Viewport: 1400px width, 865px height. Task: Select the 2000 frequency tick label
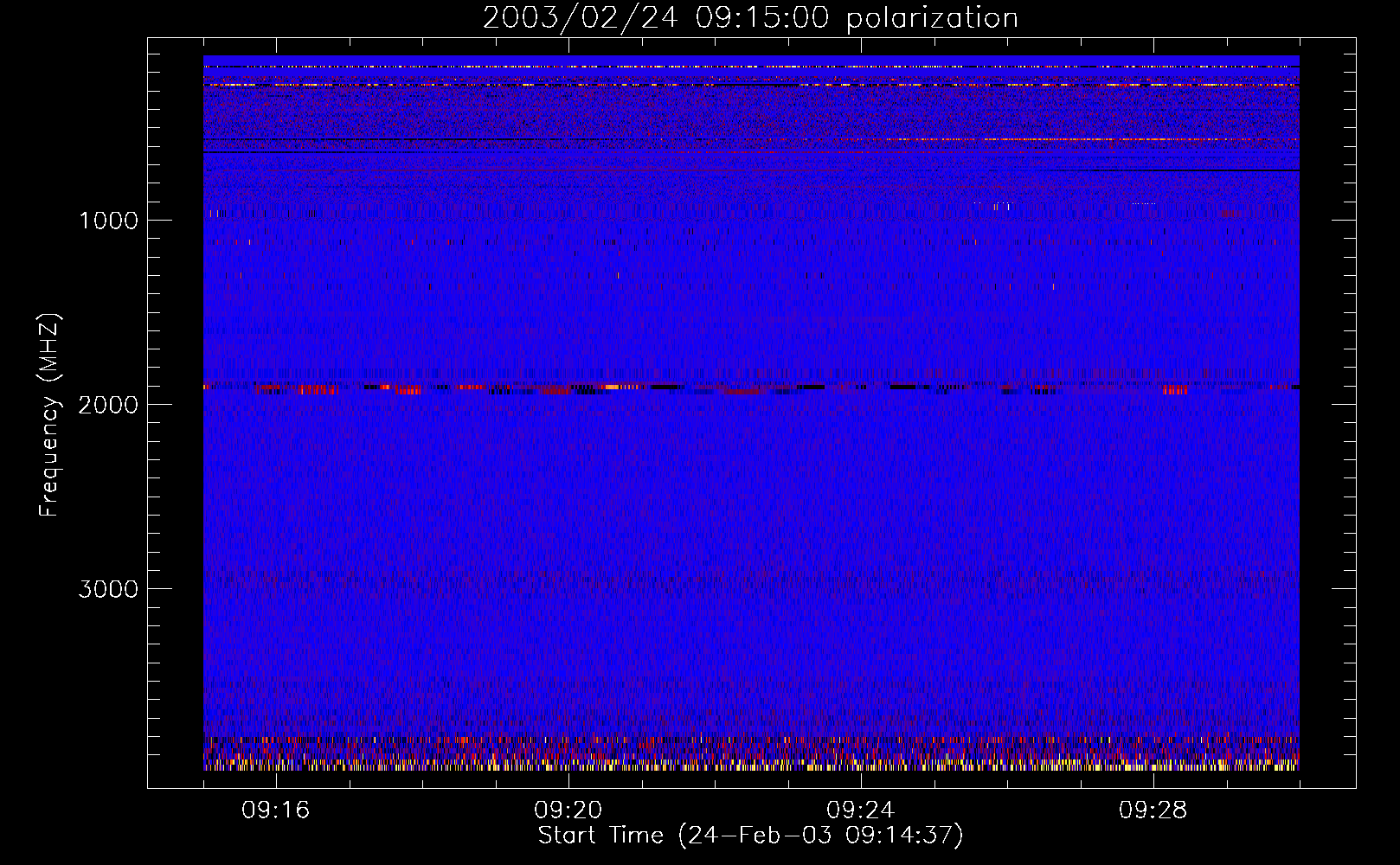coord(108,405)
